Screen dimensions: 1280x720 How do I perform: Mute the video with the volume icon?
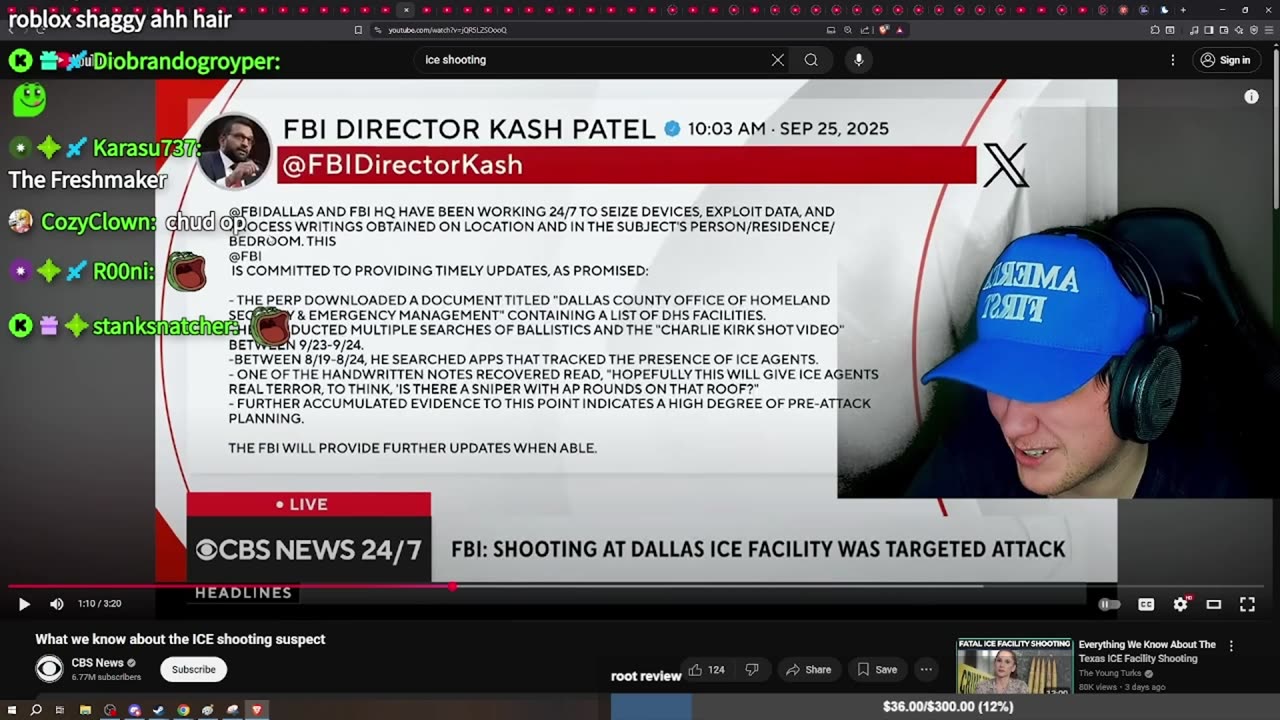[x=57, y=604]
